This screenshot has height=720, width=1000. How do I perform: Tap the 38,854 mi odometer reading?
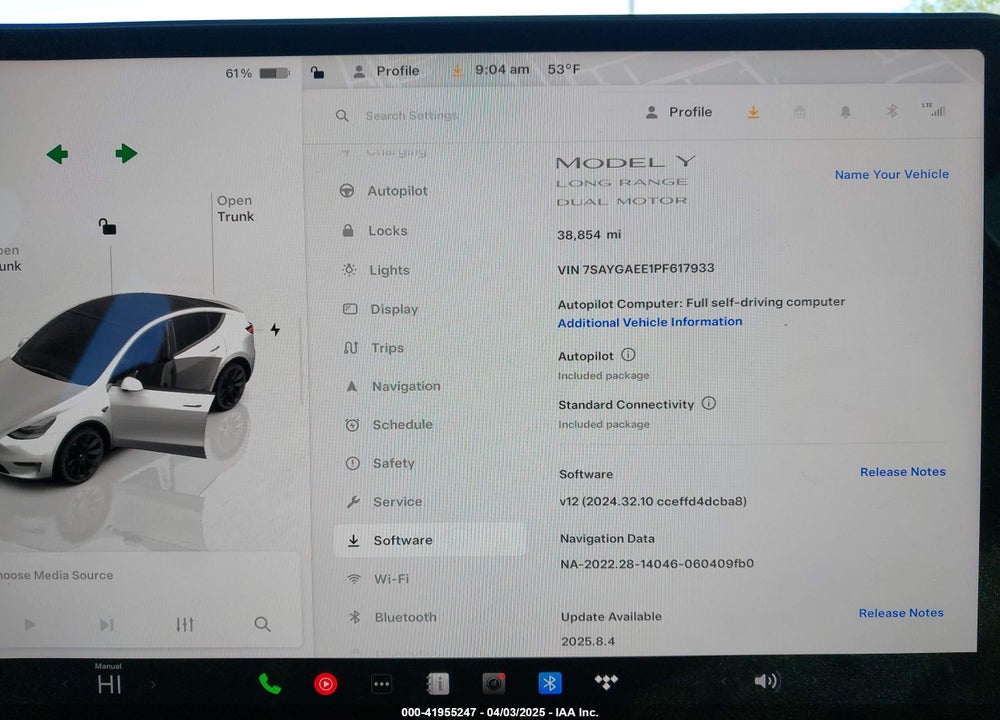click(589, 235)
